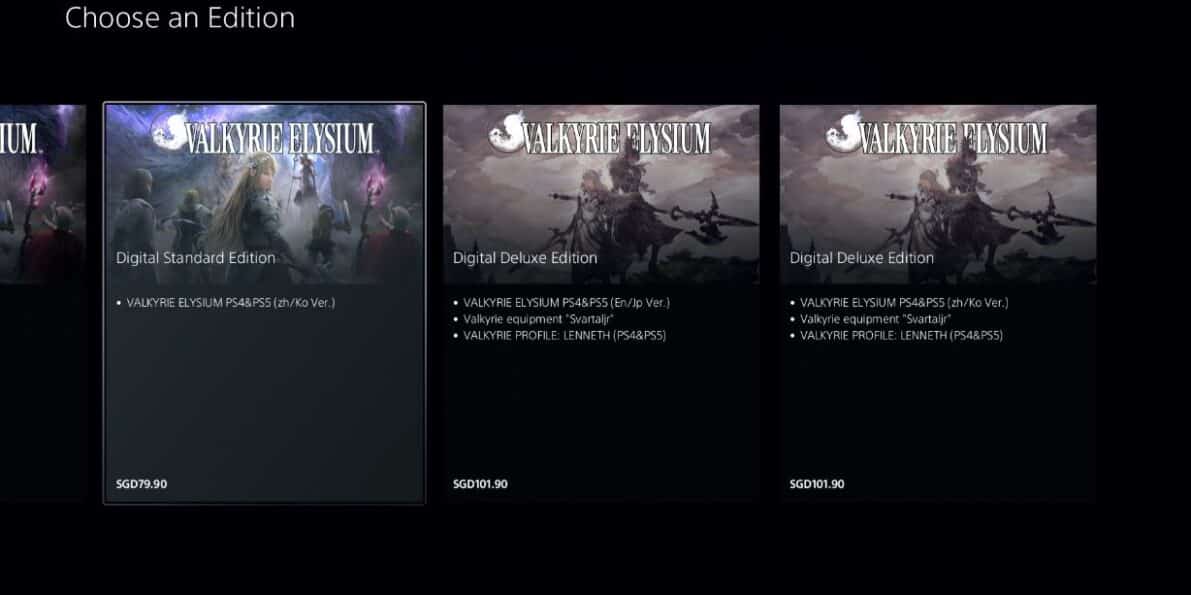Open the En/Jp Digital Deluxe Edition artwork
Screen dimensions: 1191x595
pyautogui.click(x=601, y=195)
